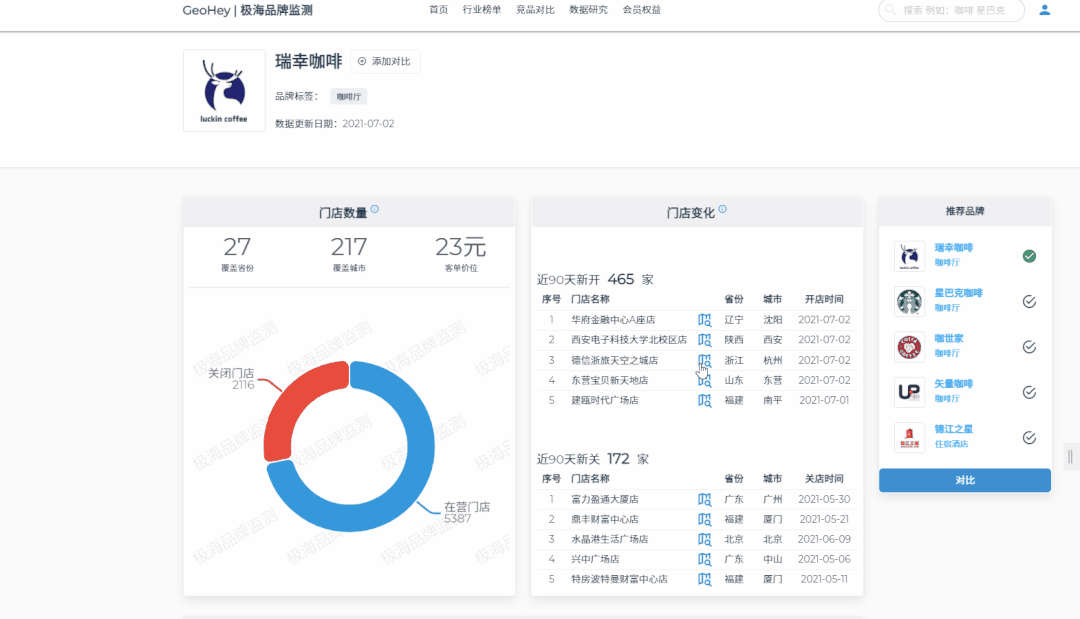Screen dimensions: 1080x619
Task: Open map icon for 东营宝贝新天地店
Action: [x=704, y=380]
